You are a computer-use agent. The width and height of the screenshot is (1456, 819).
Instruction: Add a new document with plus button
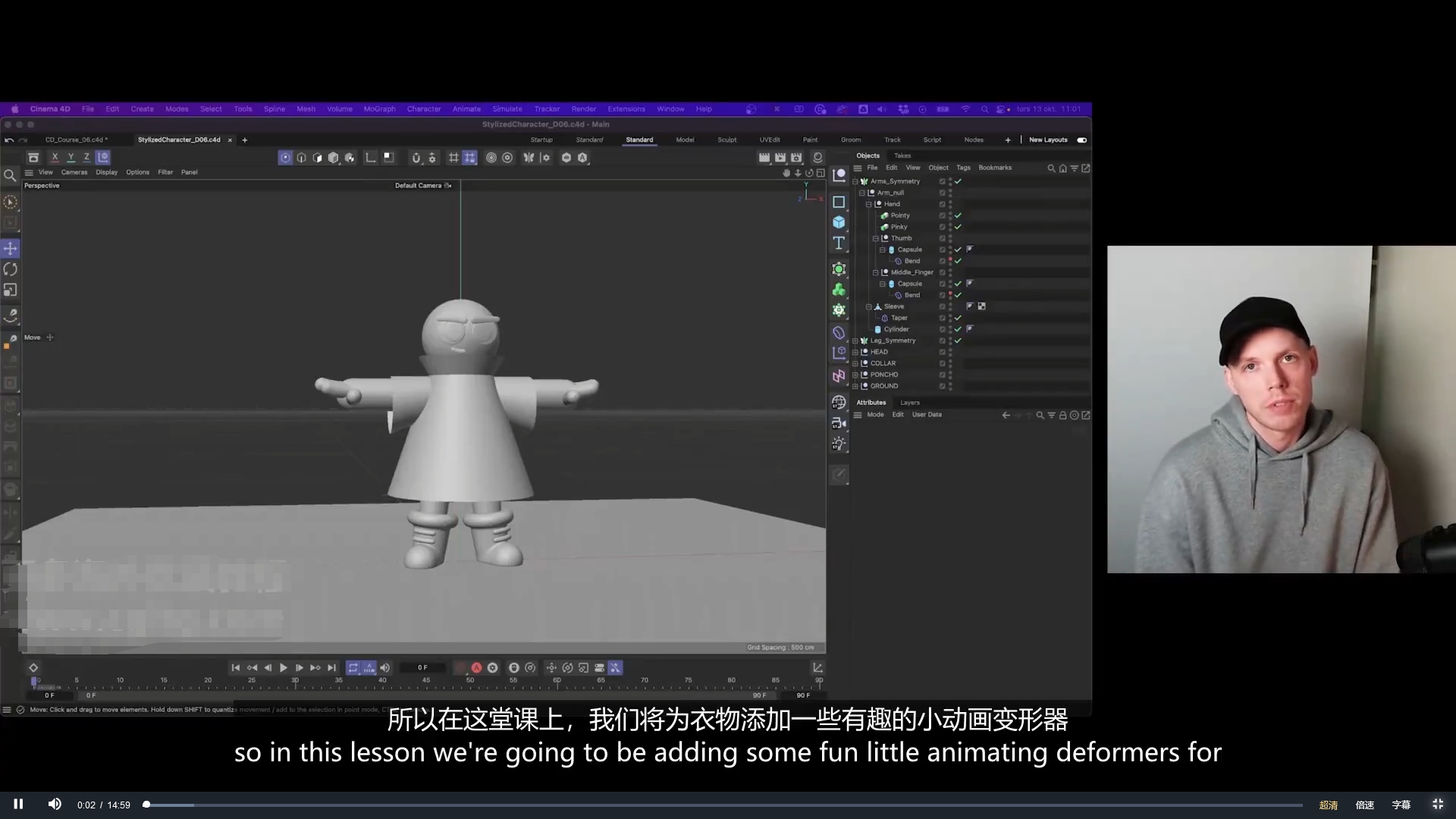click(x=245, y=140)
